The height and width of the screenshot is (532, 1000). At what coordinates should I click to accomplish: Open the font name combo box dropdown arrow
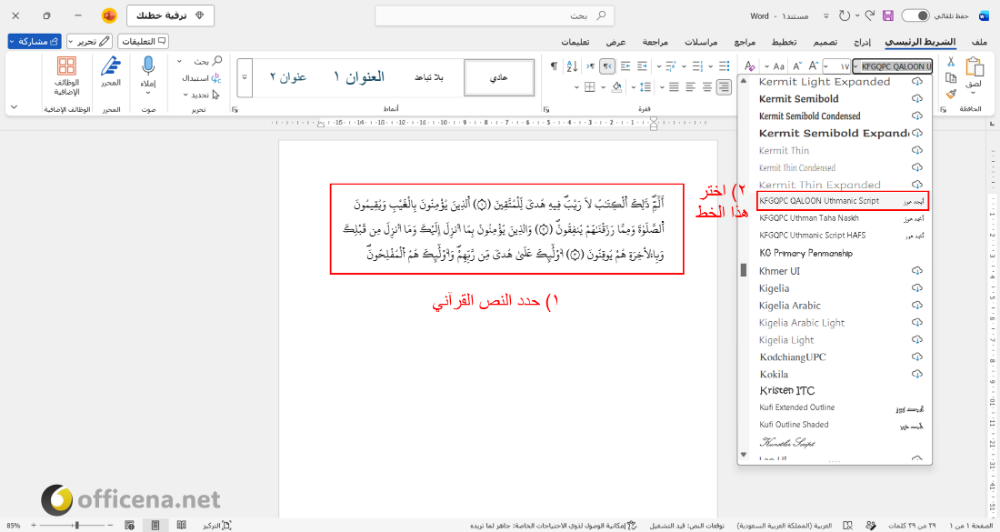click(855, 66)
